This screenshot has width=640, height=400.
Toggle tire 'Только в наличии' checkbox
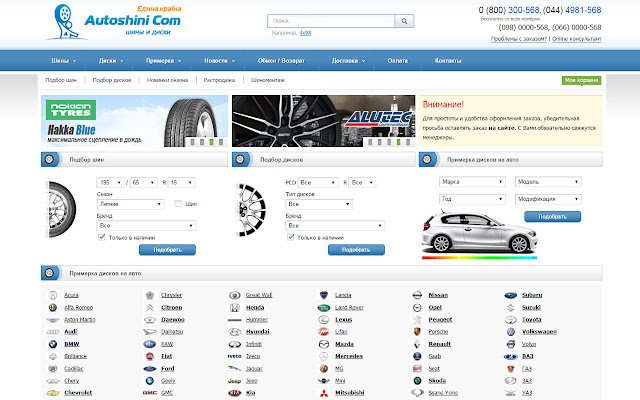pos(102,237)
